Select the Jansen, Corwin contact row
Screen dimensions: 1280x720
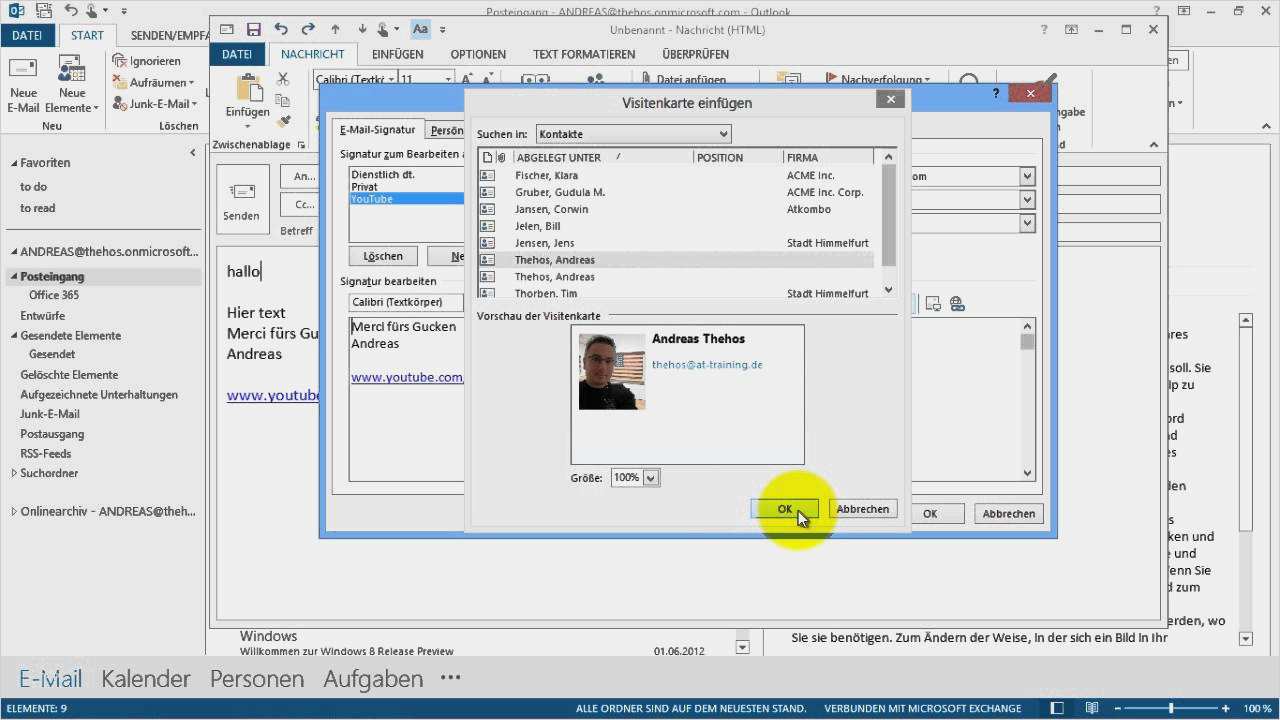pyautogui.click(x=551, y=209)
